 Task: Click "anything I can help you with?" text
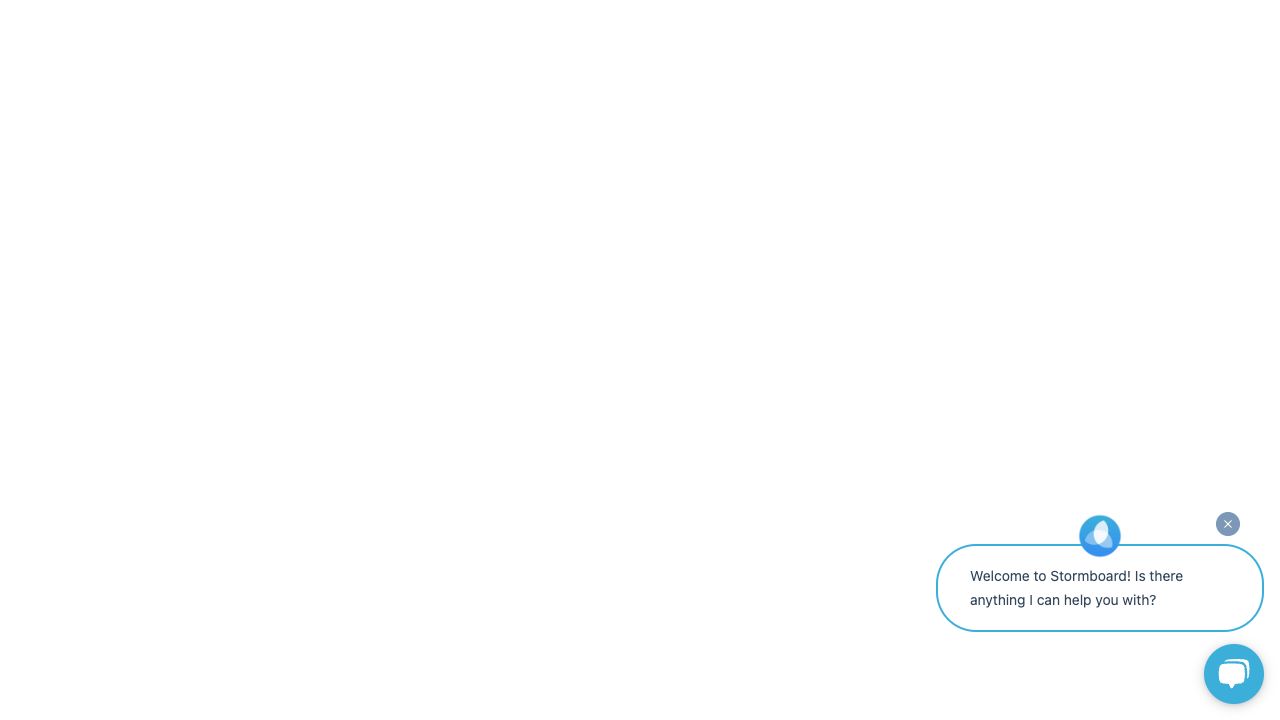coord(1062,600)
